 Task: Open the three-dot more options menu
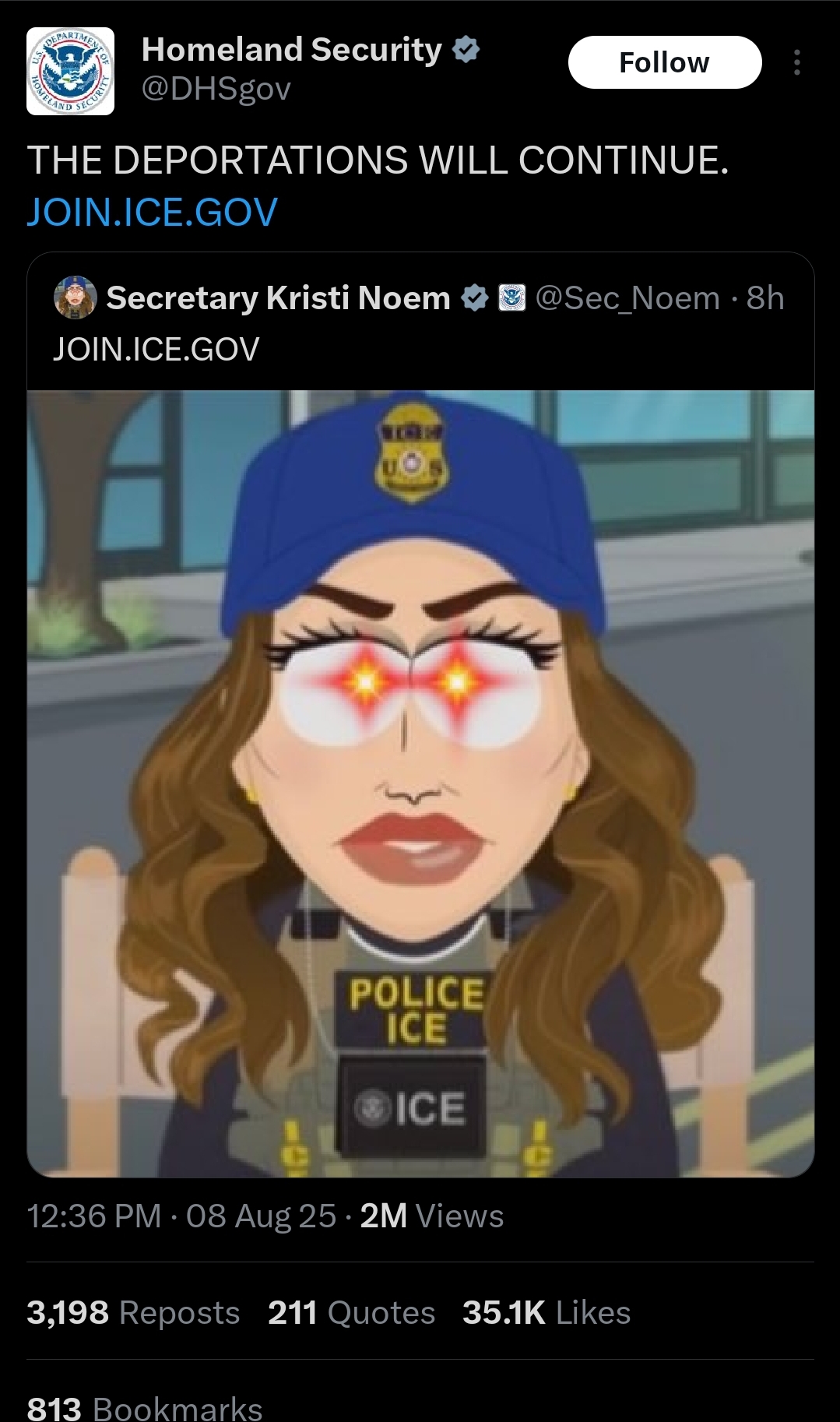click(x=796, y=62)
